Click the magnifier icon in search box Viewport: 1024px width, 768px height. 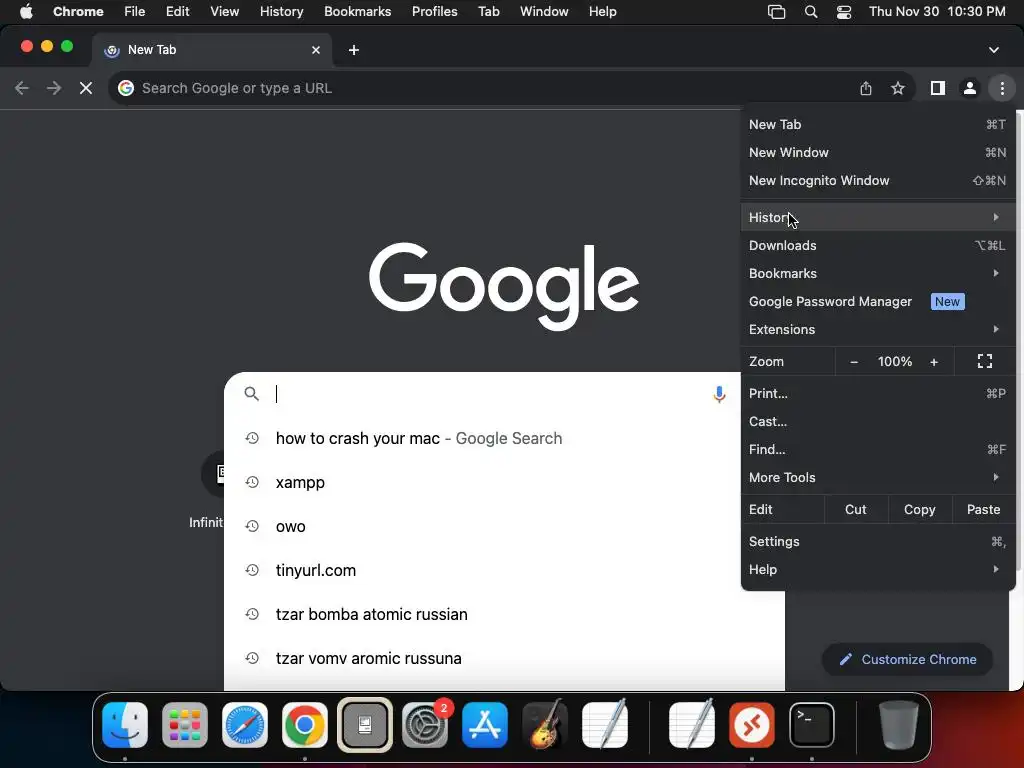point(251,394)
